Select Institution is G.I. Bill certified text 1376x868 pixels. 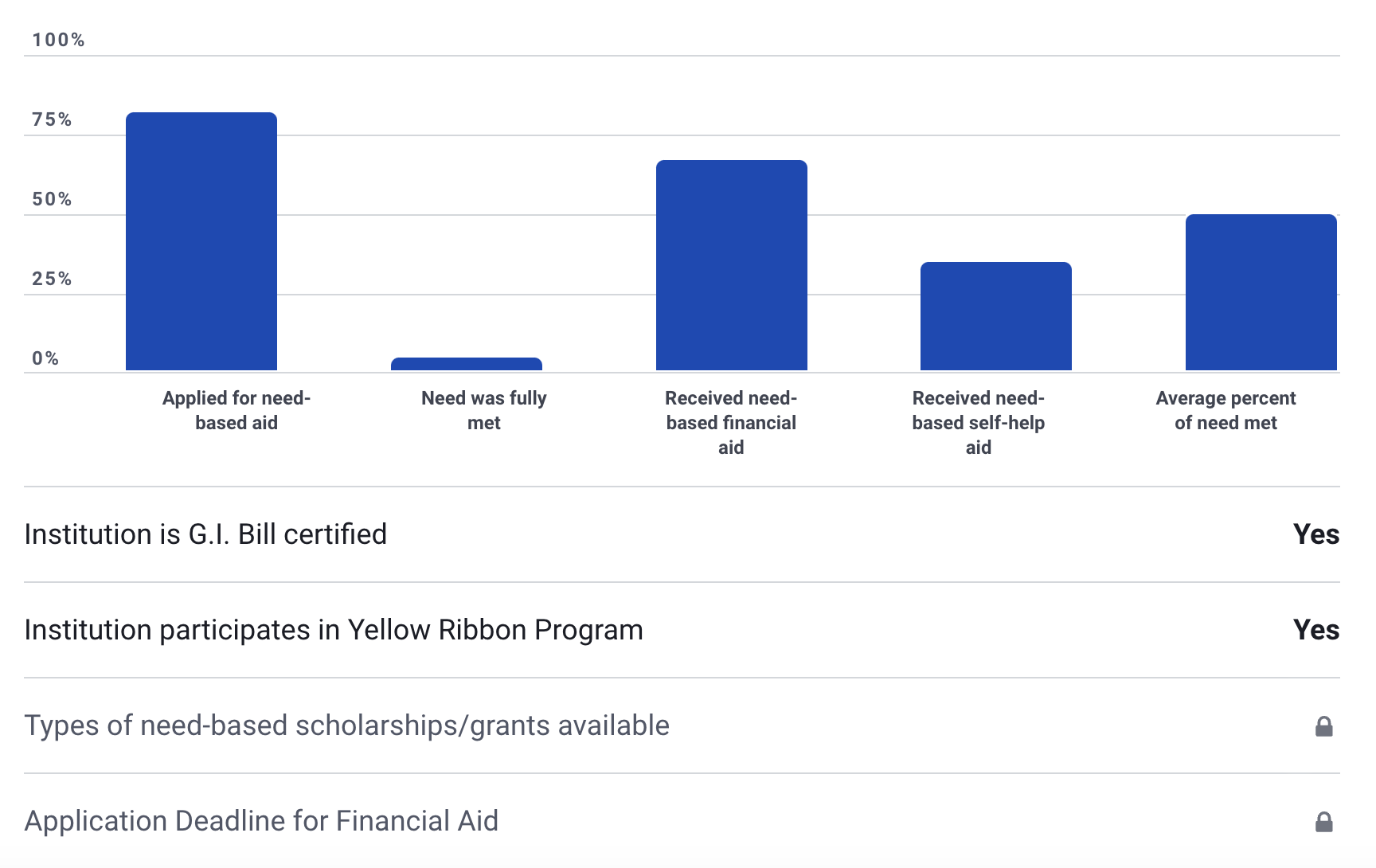(205, 534)
